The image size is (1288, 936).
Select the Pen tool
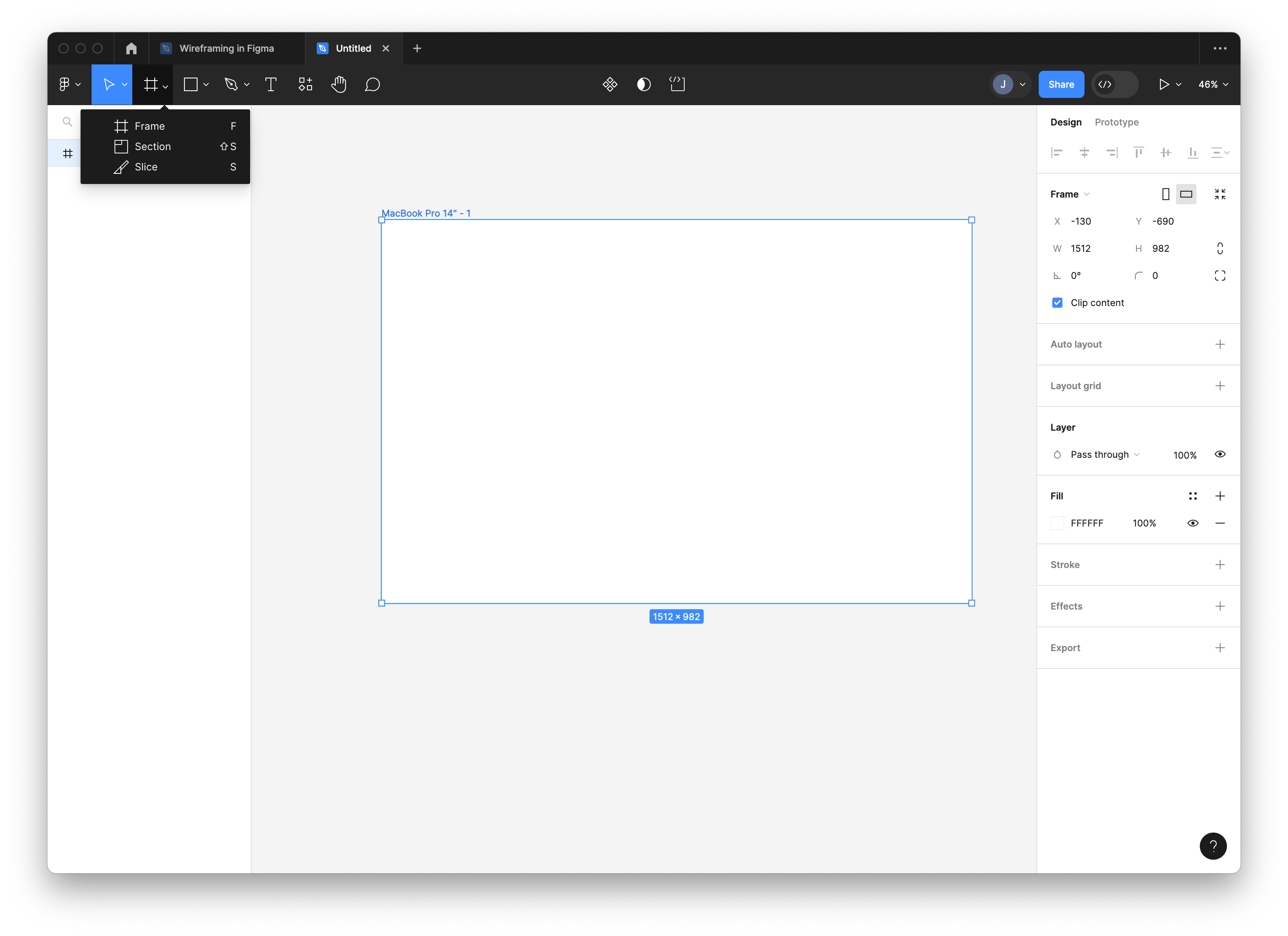(232, 84)
